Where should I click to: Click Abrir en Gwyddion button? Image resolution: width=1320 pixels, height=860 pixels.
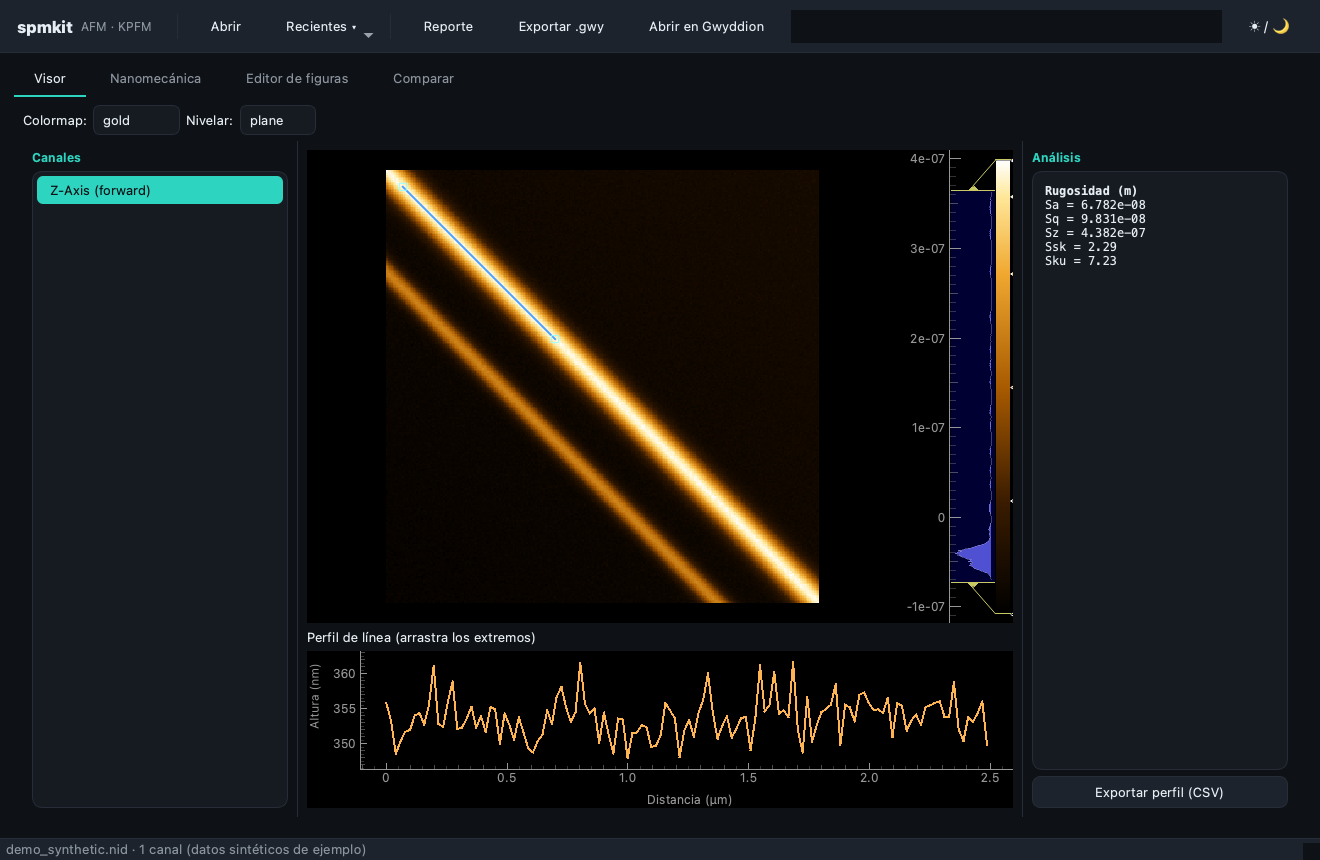(x=706, y=27)
